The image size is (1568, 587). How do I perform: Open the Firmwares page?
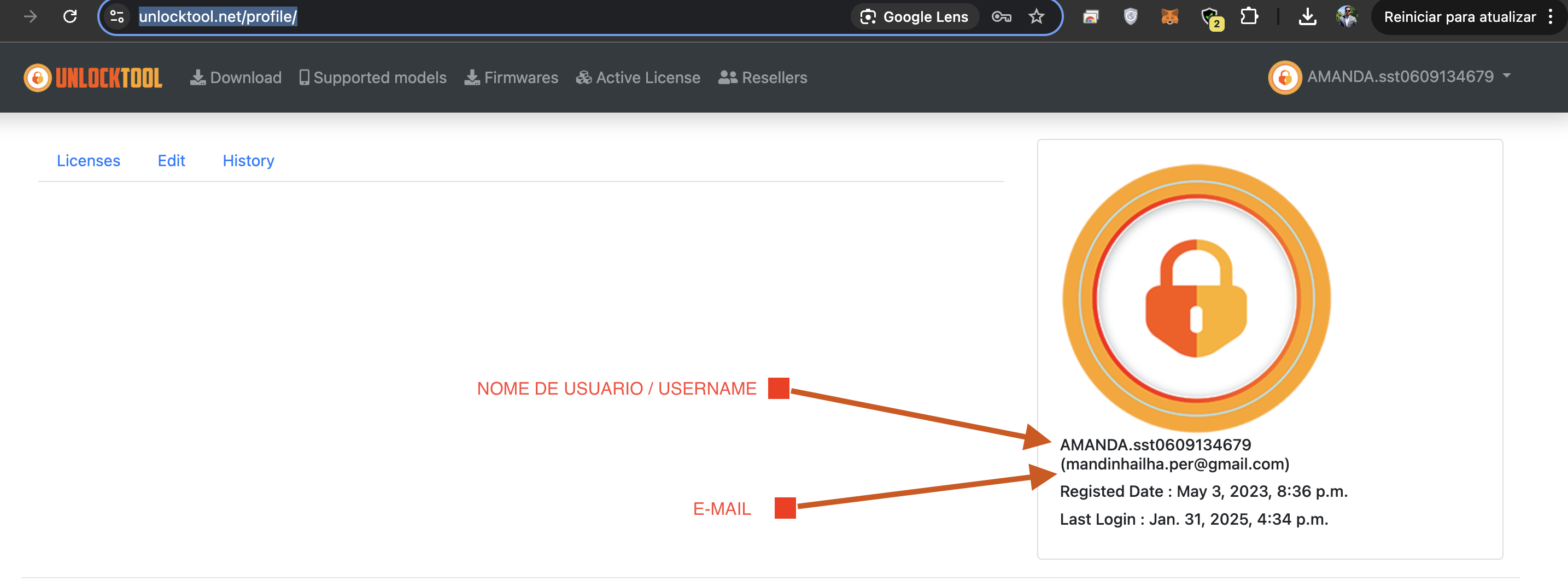point(511,78)
